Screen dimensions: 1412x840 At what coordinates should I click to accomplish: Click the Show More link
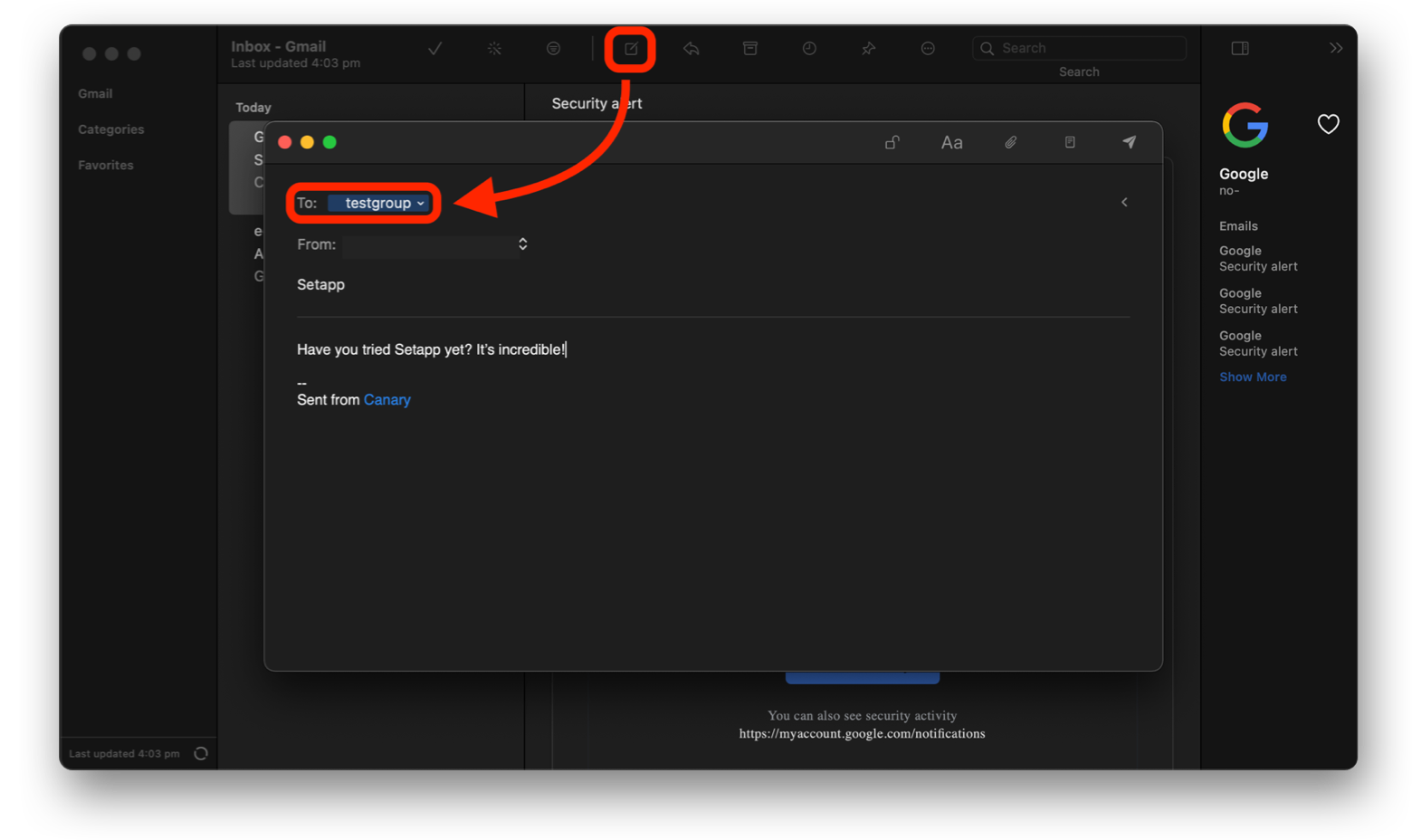pyautogui.click(x=1253, y=377)
